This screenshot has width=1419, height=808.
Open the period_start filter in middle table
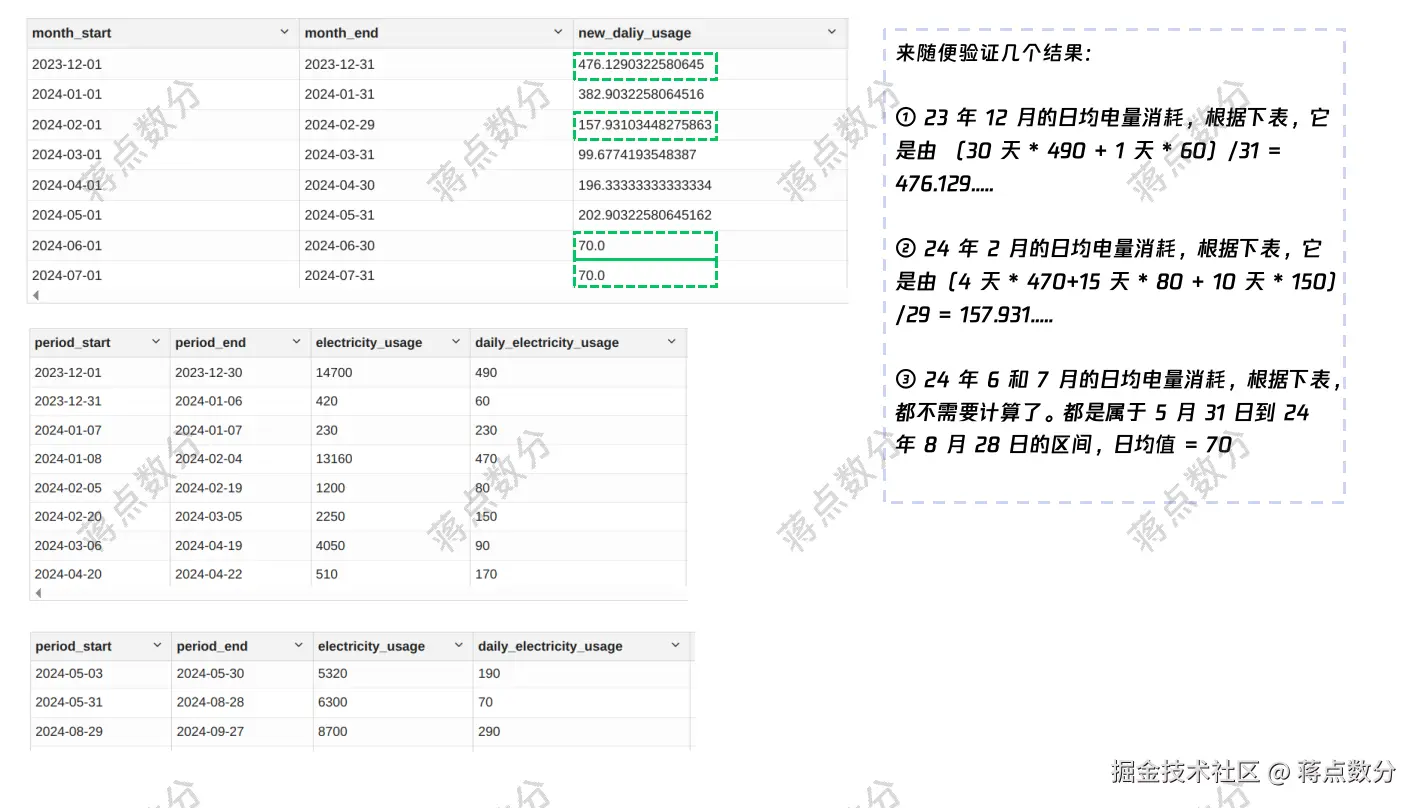point(156,341)
